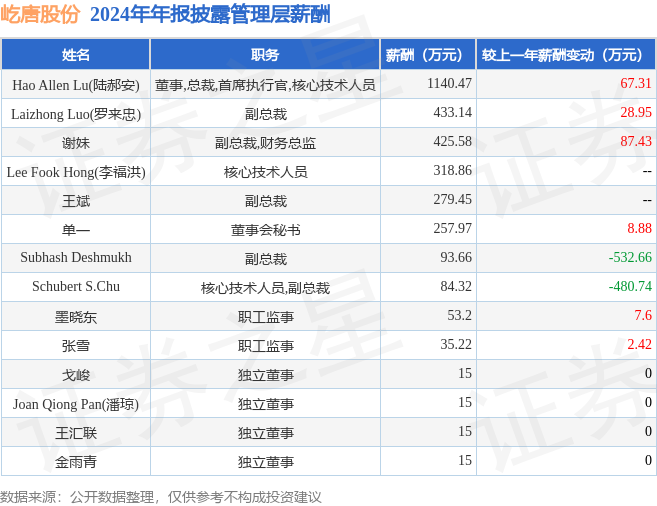
Task: Click the salary value 35.22
Action: click(x=456, y=344)
